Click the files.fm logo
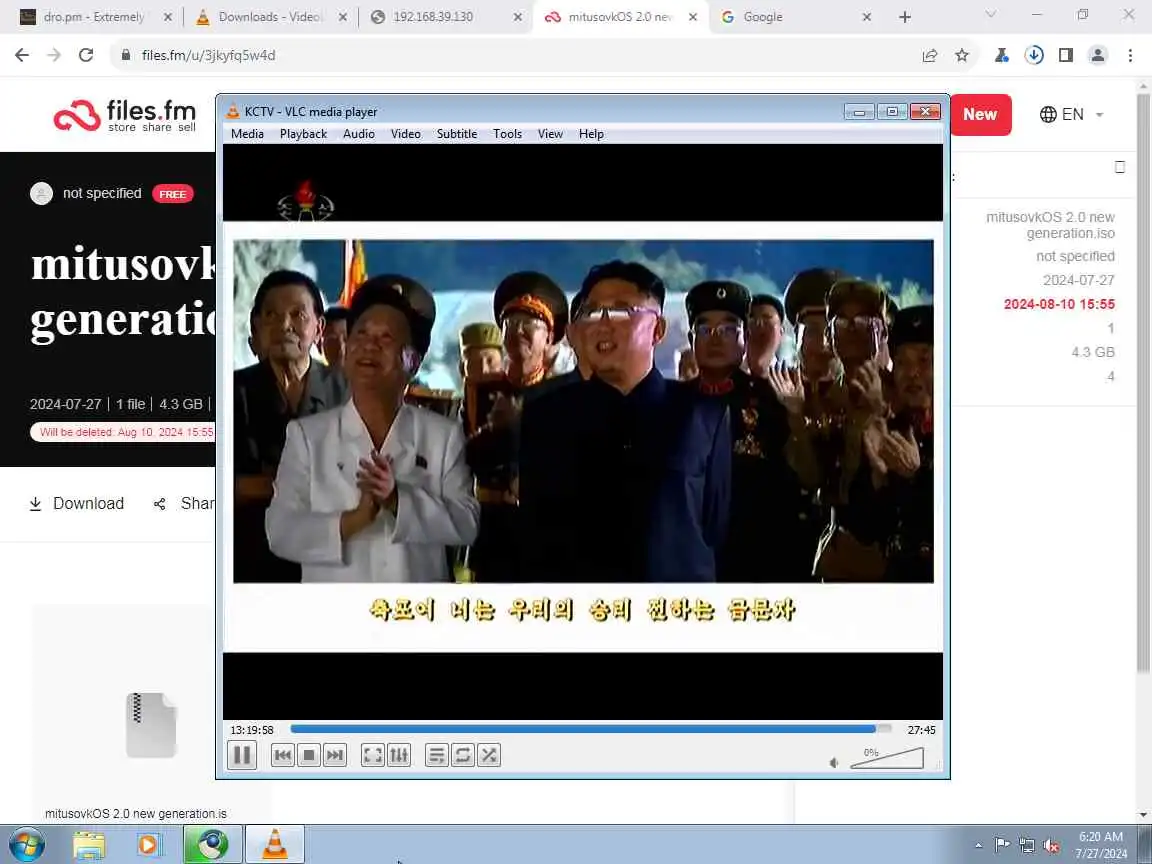 (125, 115)
